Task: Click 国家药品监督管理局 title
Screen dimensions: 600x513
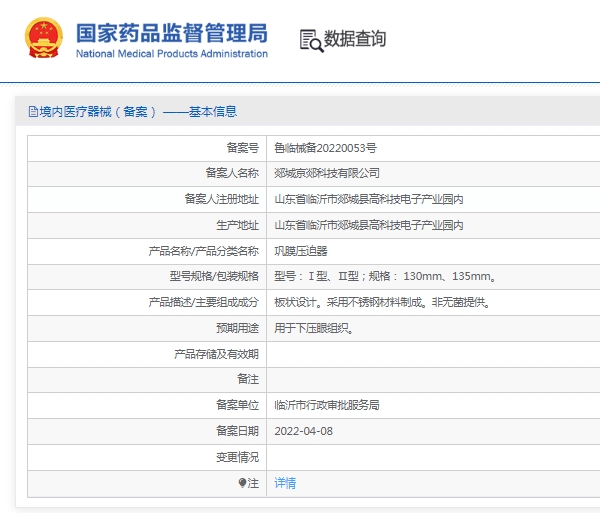Action: tap(172, 33)
